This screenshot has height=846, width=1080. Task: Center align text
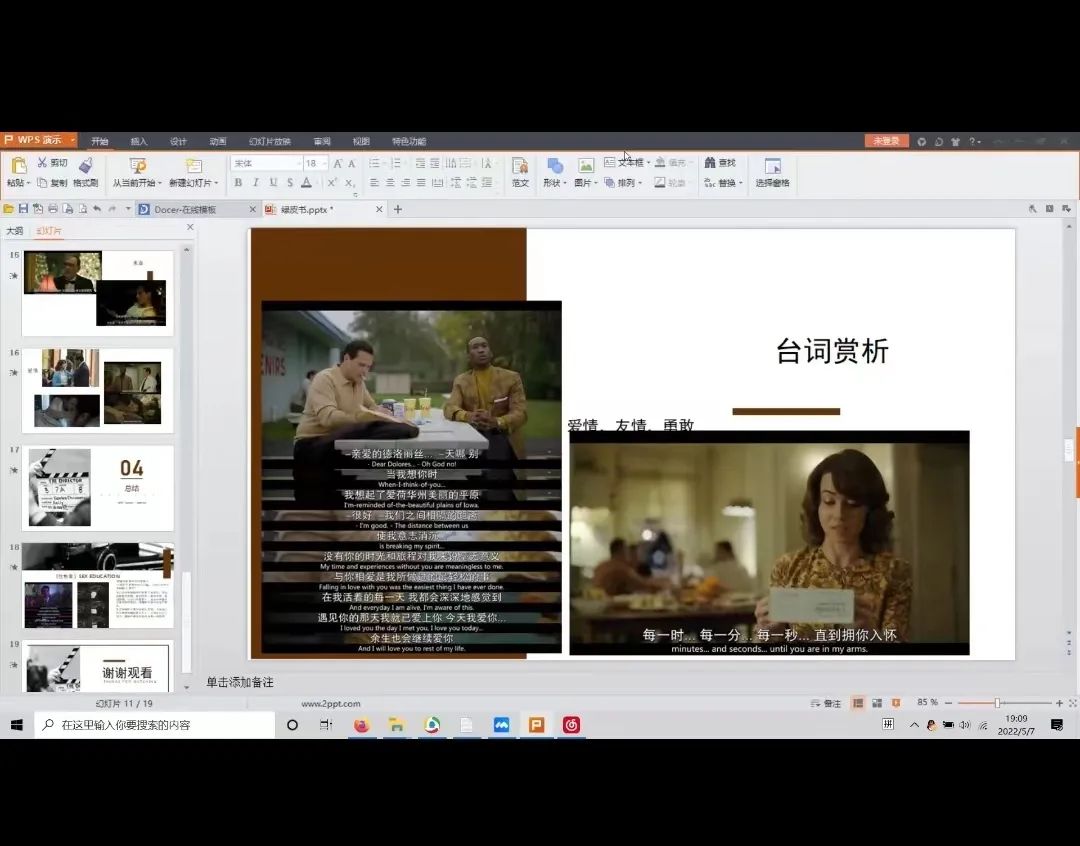pos(390,183)
